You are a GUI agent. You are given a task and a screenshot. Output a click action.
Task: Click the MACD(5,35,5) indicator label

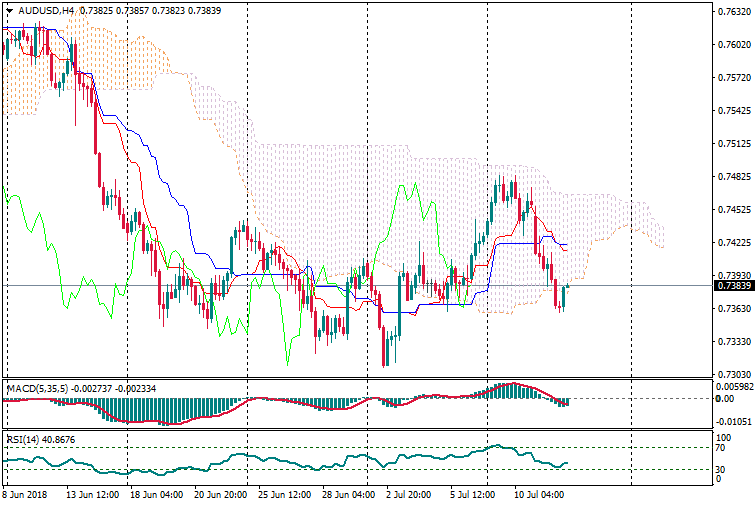(x=37, y=387)
